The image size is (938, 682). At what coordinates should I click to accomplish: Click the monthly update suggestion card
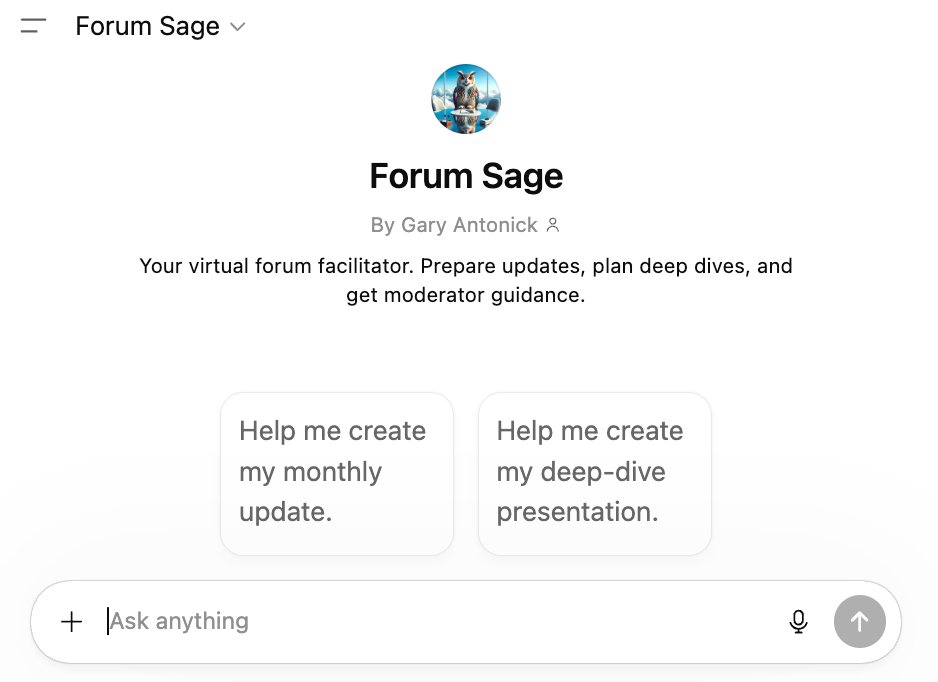pyautogui.click(x=336, y=472)
